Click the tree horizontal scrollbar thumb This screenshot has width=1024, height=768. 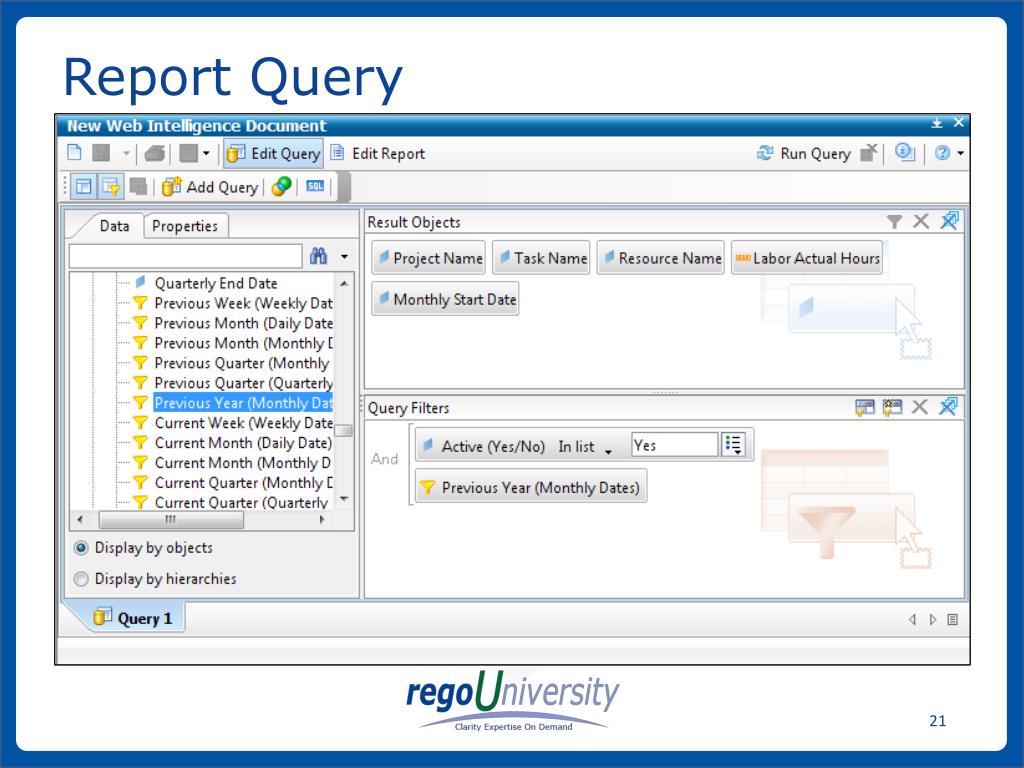pos(171,520)
